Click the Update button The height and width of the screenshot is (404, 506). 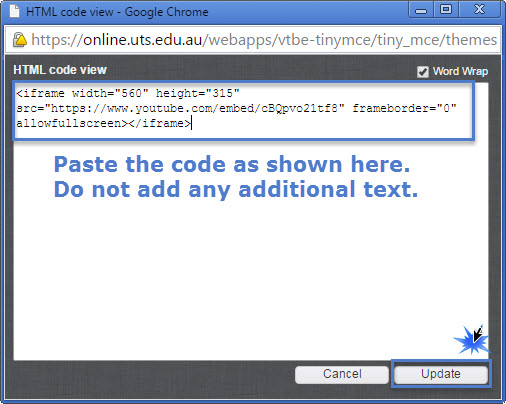pyautogui.click(x=441, y=374)
